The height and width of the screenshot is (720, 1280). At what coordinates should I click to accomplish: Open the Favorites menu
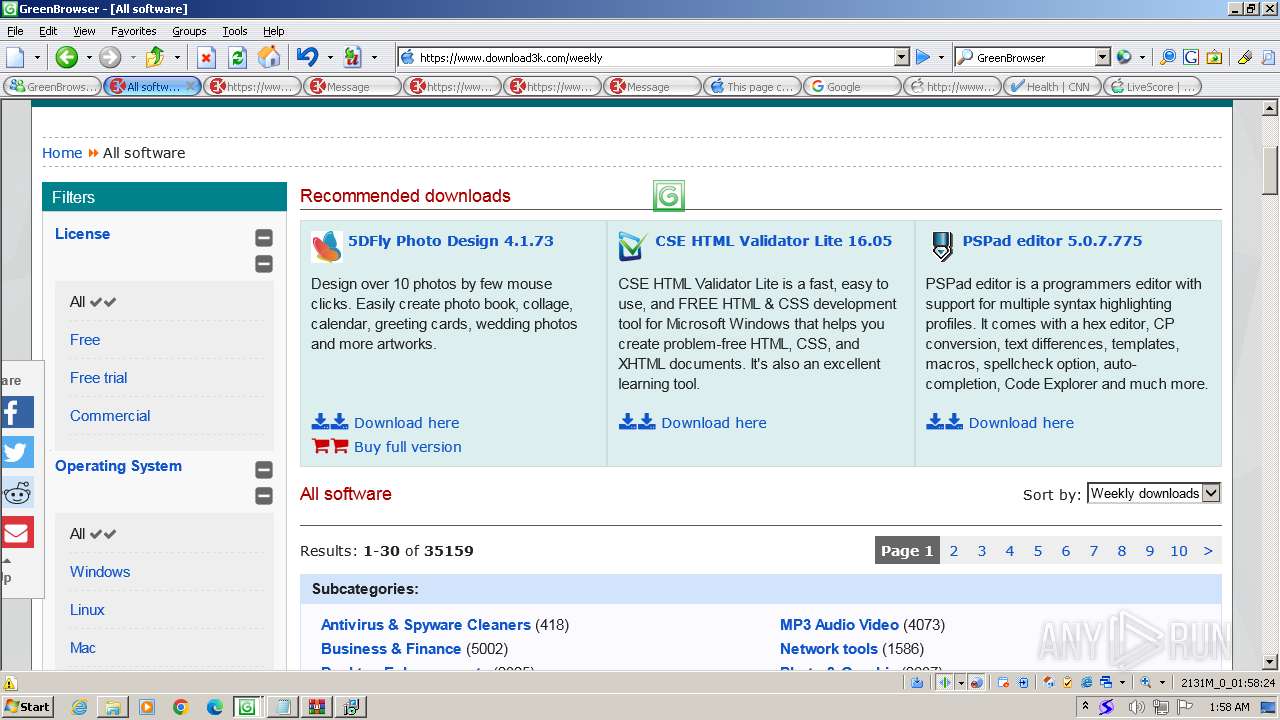[x=133, y=31]
